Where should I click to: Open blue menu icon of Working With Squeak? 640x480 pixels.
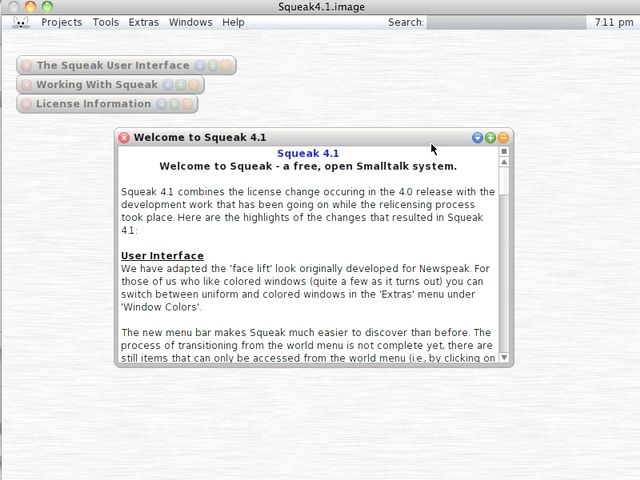click(x=168, y=84)
